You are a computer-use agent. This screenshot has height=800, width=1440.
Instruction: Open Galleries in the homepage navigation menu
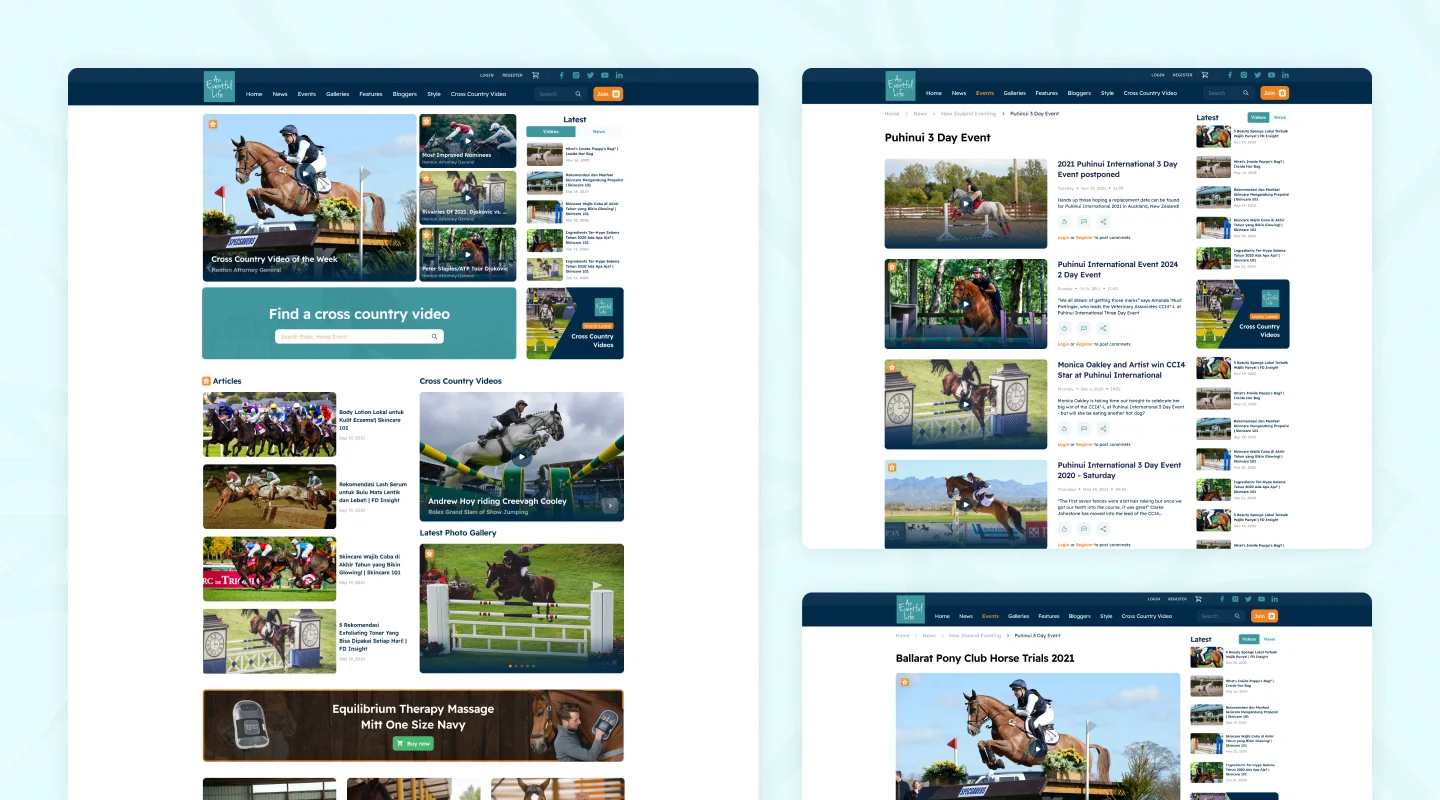pos(337,94)
